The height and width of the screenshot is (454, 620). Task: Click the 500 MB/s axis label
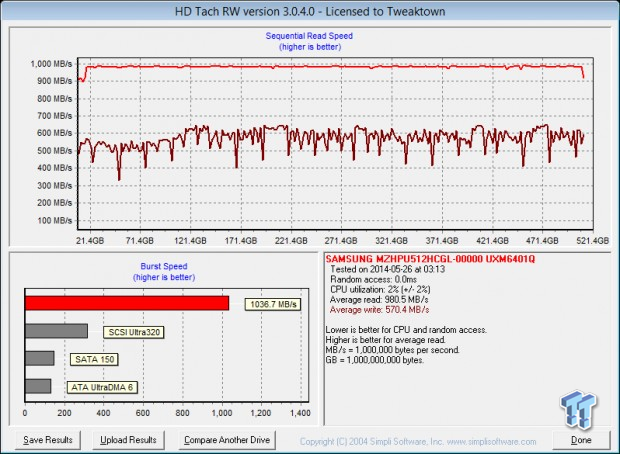(55, 151)
